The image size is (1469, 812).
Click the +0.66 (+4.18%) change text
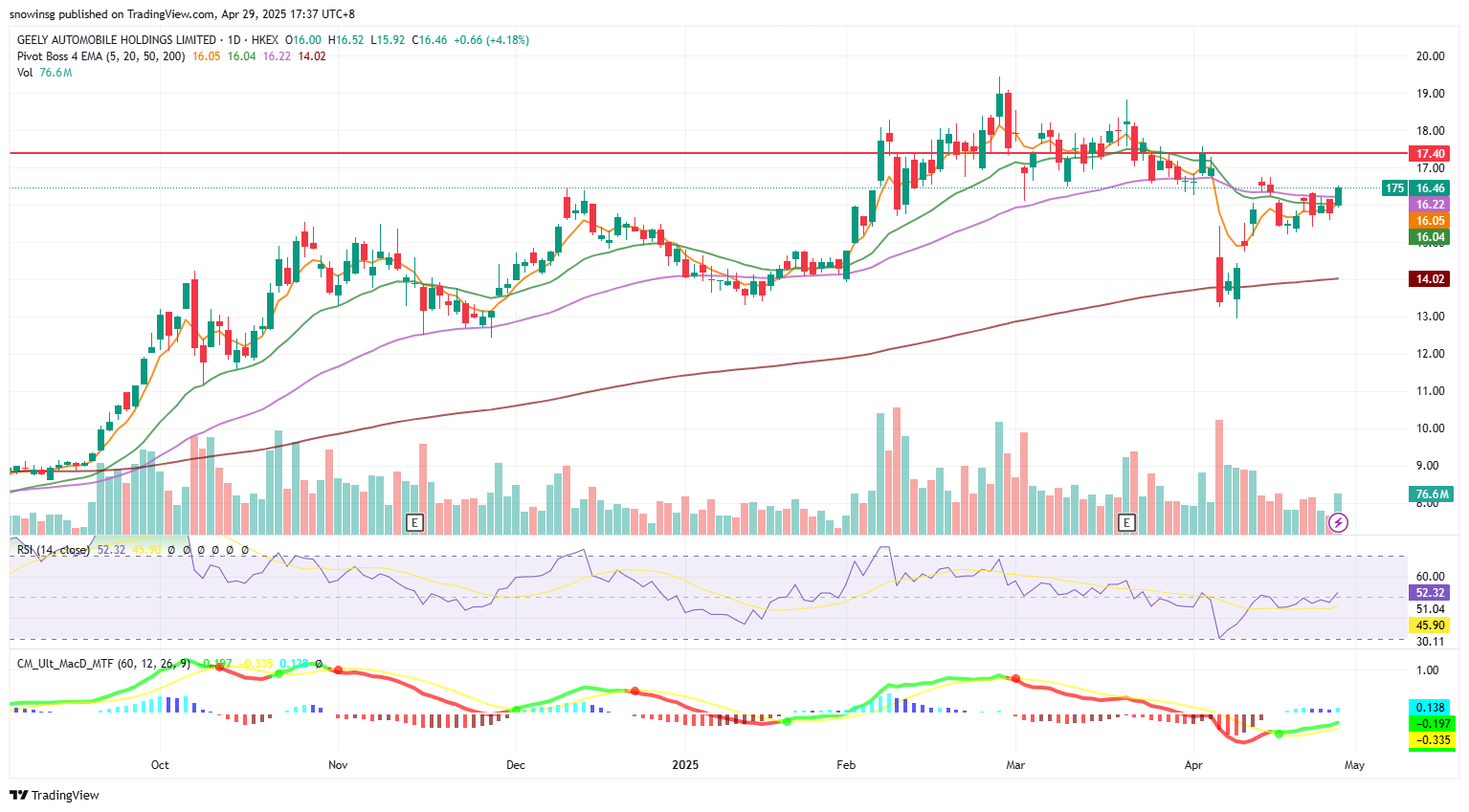click(x=491, y=40)
